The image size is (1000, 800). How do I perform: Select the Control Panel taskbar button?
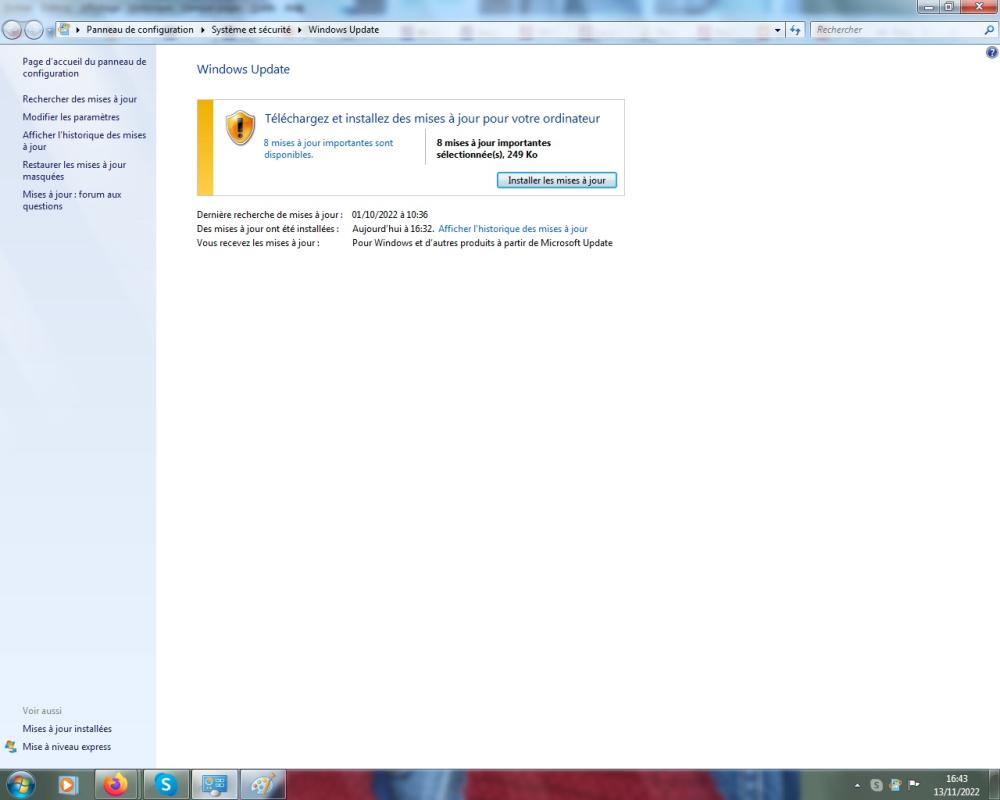[x=214, y=785]
